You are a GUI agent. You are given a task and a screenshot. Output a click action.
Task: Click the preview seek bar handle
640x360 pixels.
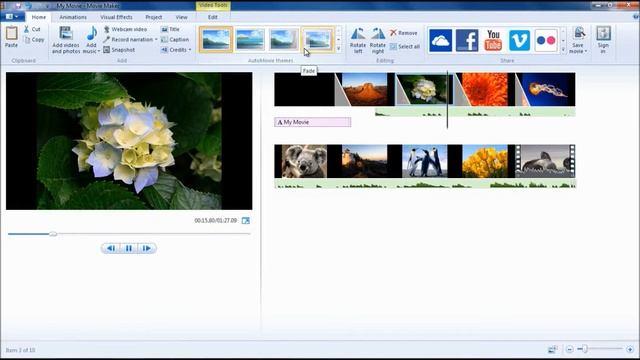(53, 234)
